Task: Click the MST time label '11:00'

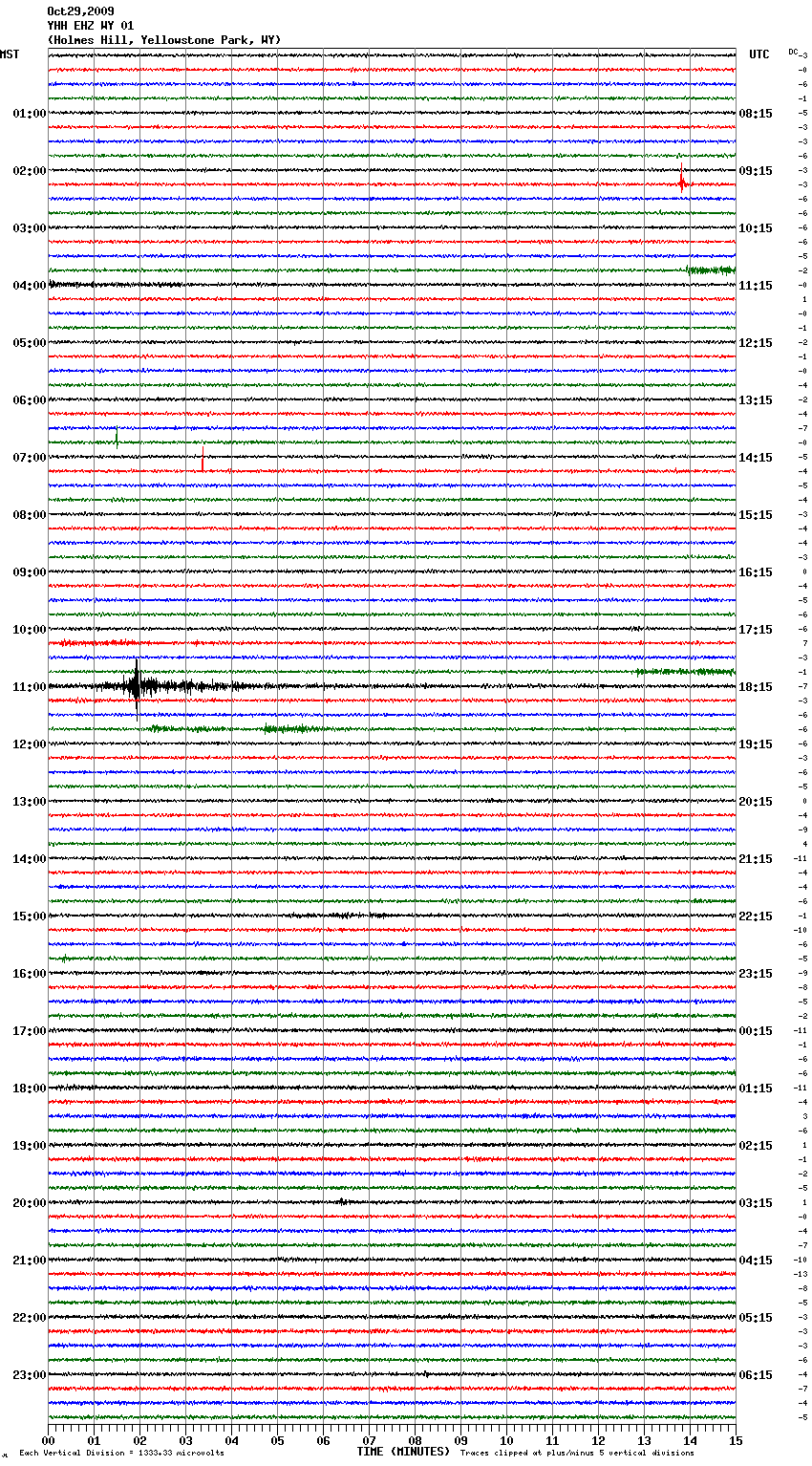Action: point(30,687)
